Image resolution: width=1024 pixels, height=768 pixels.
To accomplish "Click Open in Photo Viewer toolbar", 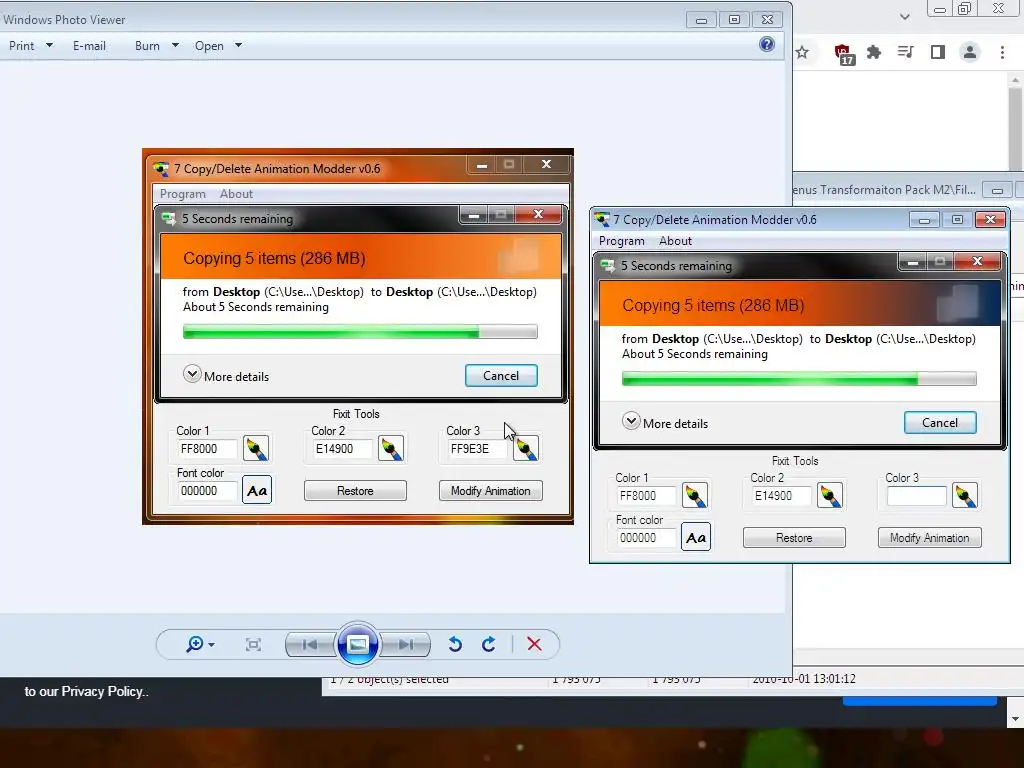I will click(209, 46).
